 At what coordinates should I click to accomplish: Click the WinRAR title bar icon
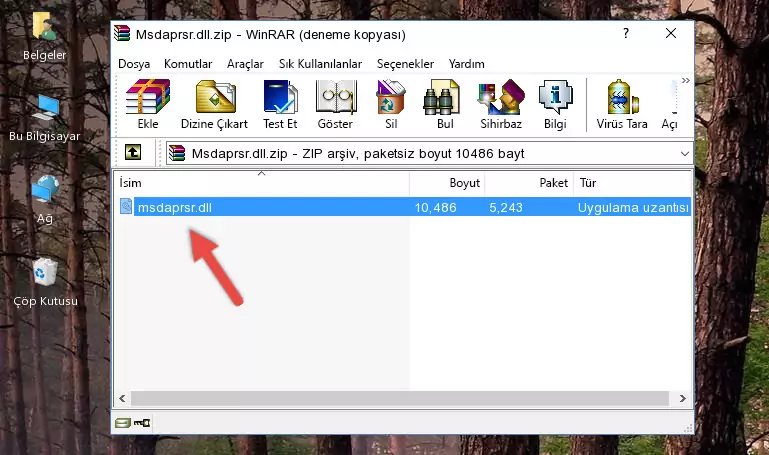point(123,34)
